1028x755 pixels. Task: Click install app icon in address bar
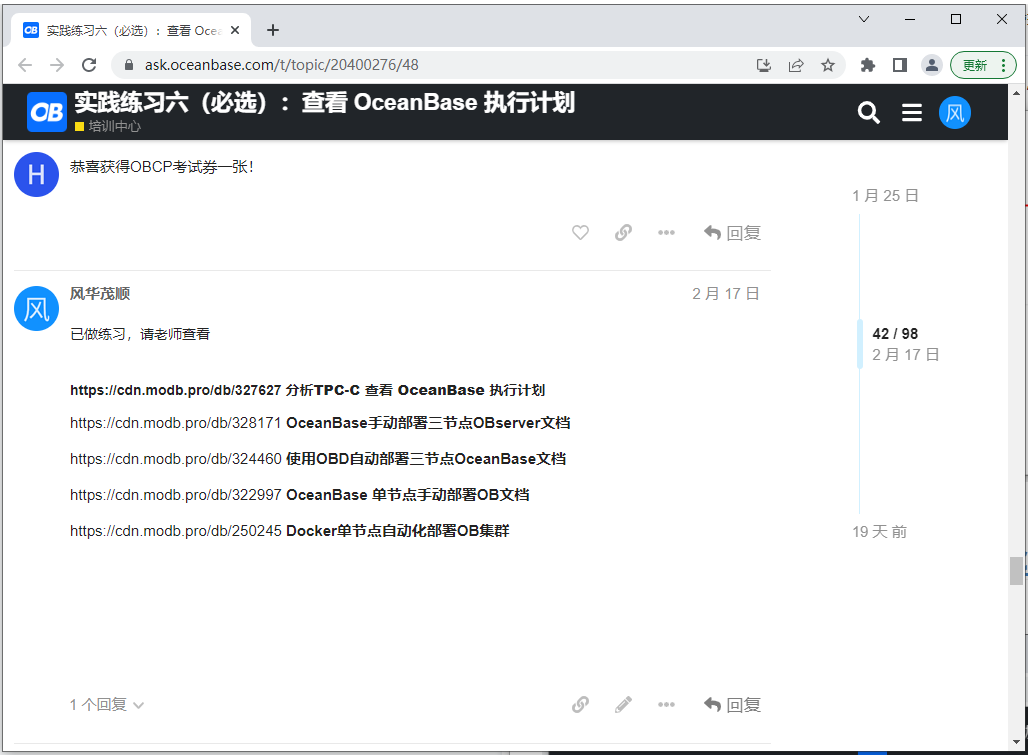point(764,65)
